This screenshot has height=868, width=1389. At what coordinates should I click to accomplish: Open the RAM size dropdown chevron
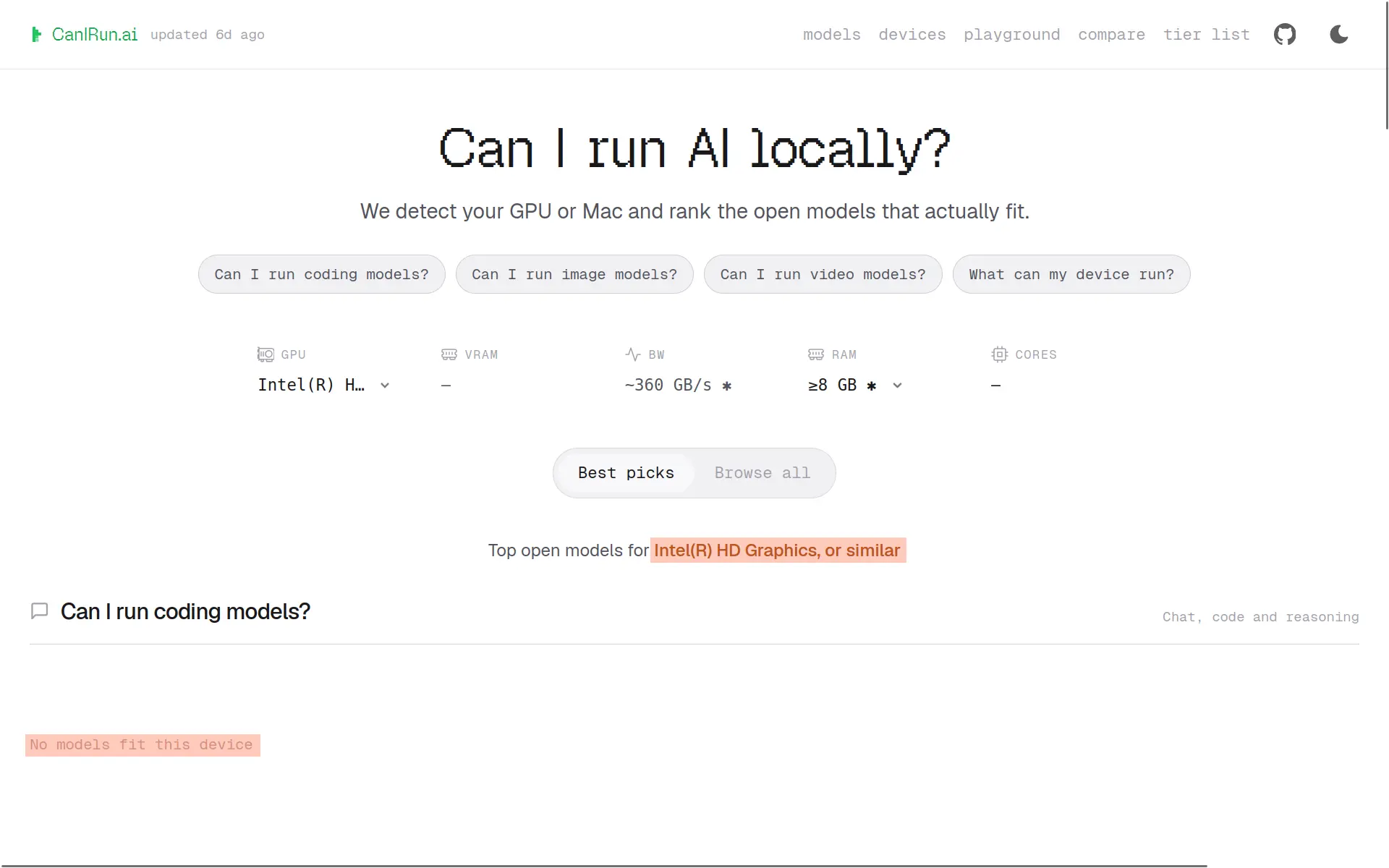point(897,386)
